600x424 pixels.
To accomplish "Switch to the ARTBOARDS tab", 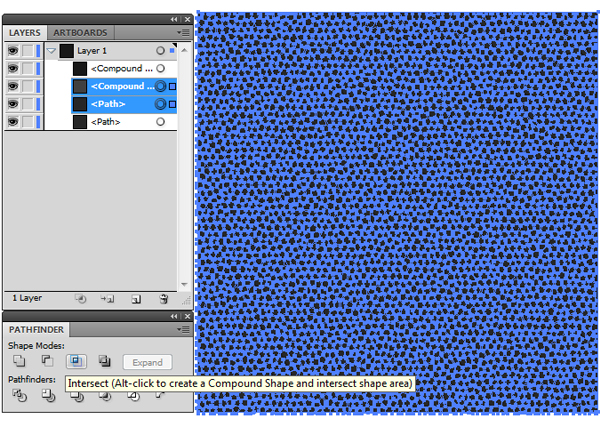I will [80, 33].
